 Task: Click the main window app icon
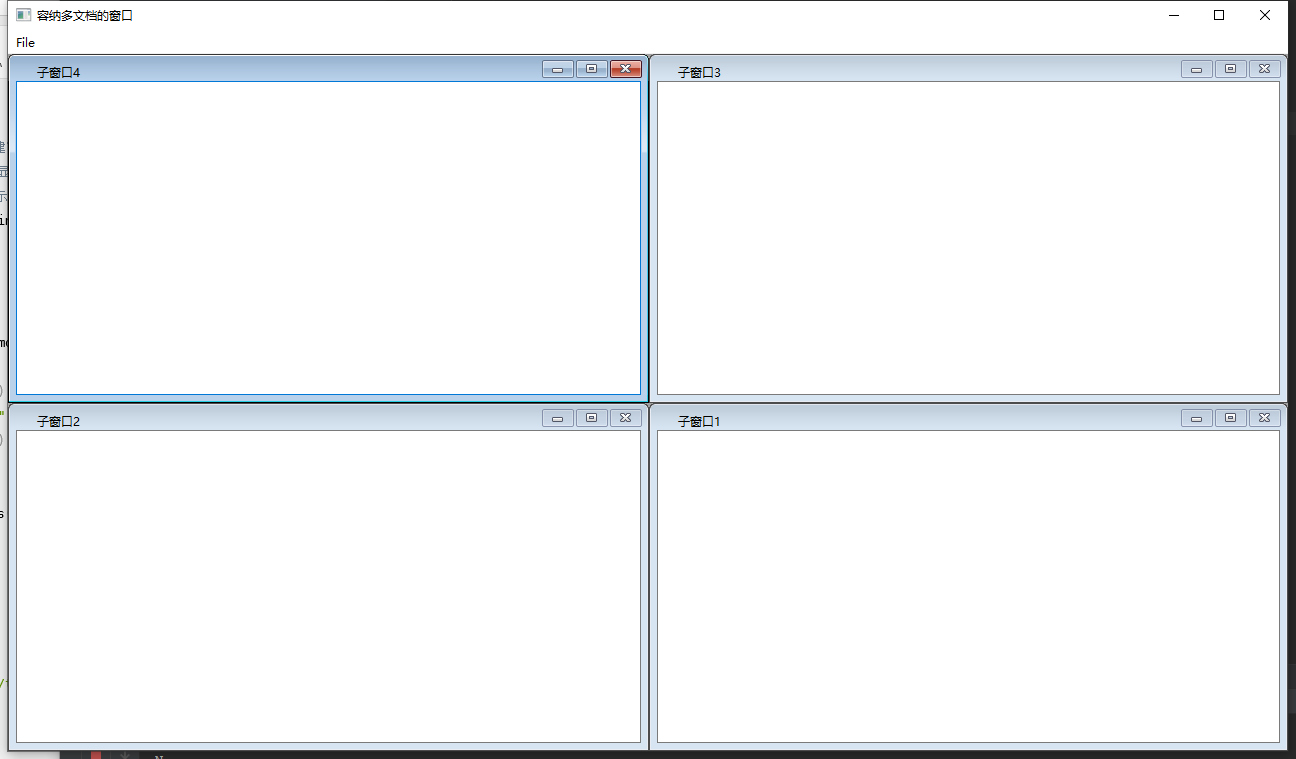click(x=23, y=15)
